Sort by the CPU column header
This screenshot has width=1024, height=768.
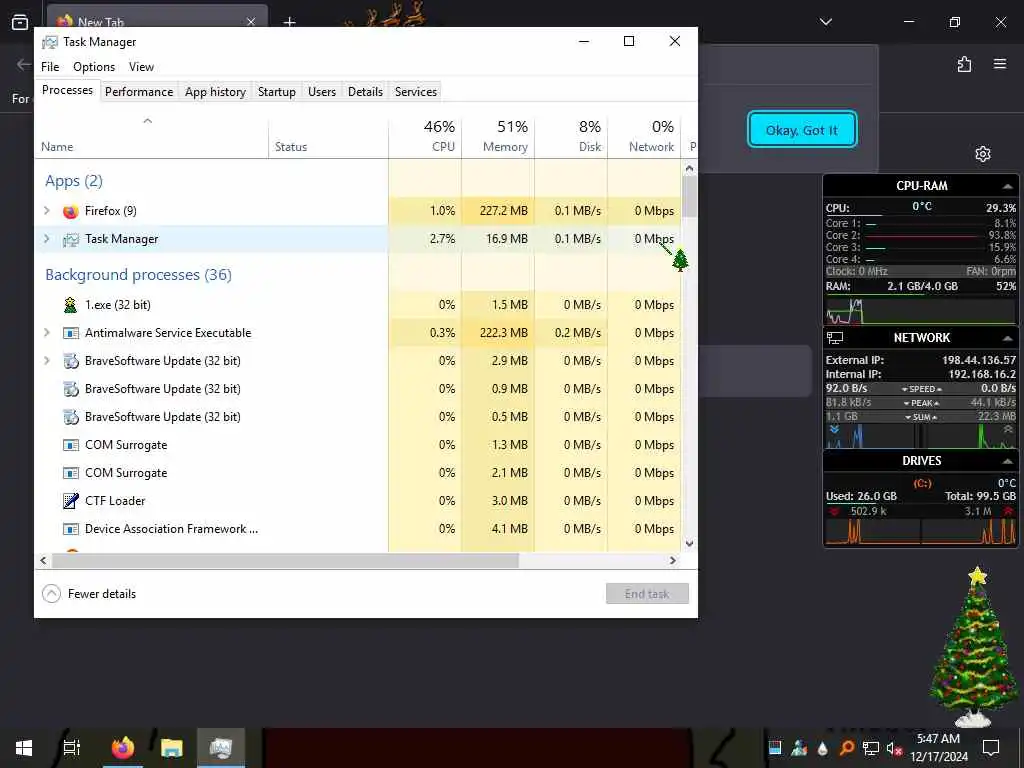pos(425,138)
